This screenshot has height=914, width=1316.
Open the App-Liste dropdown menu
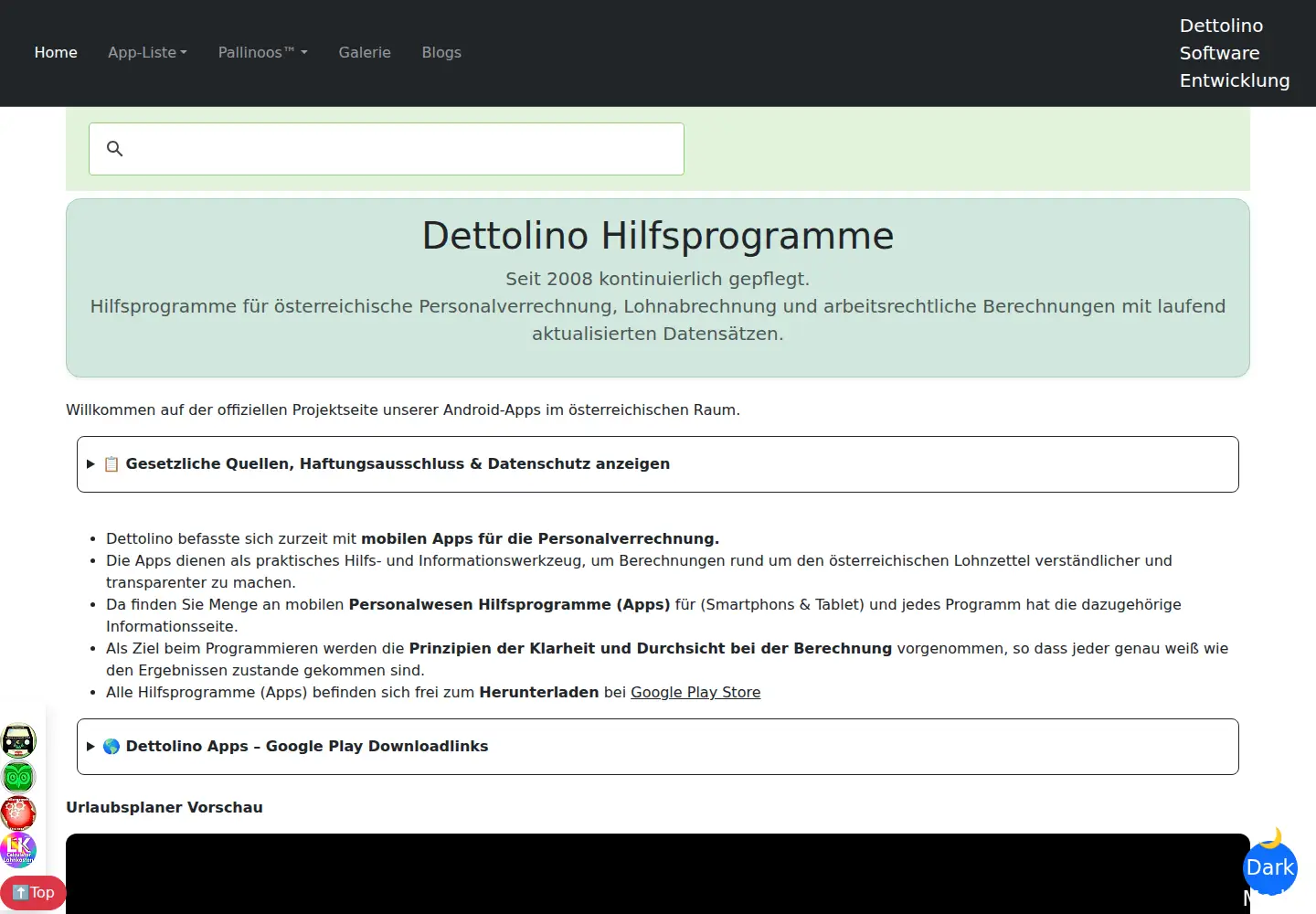[x=147, y=53]
